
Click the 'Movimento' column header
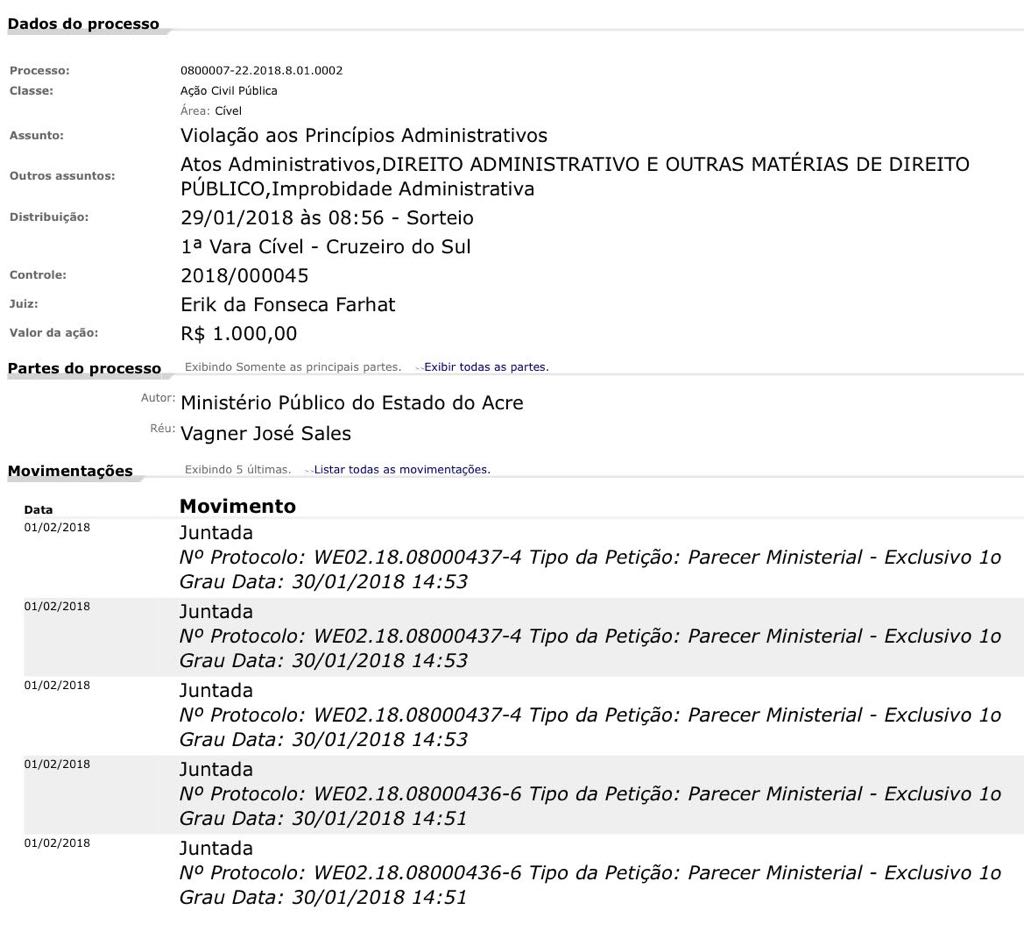point(237,506)
